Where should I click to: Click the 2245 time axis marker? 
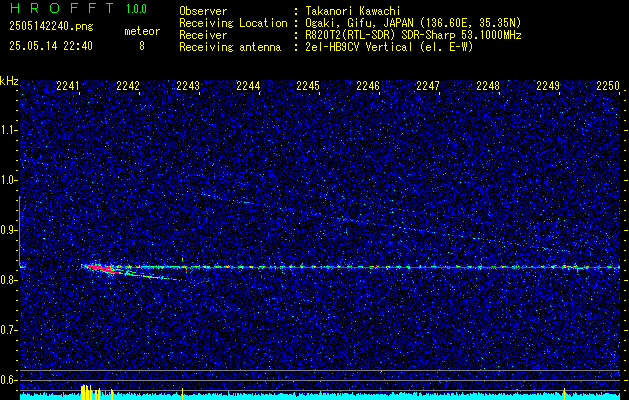click(x=308, y=86)
